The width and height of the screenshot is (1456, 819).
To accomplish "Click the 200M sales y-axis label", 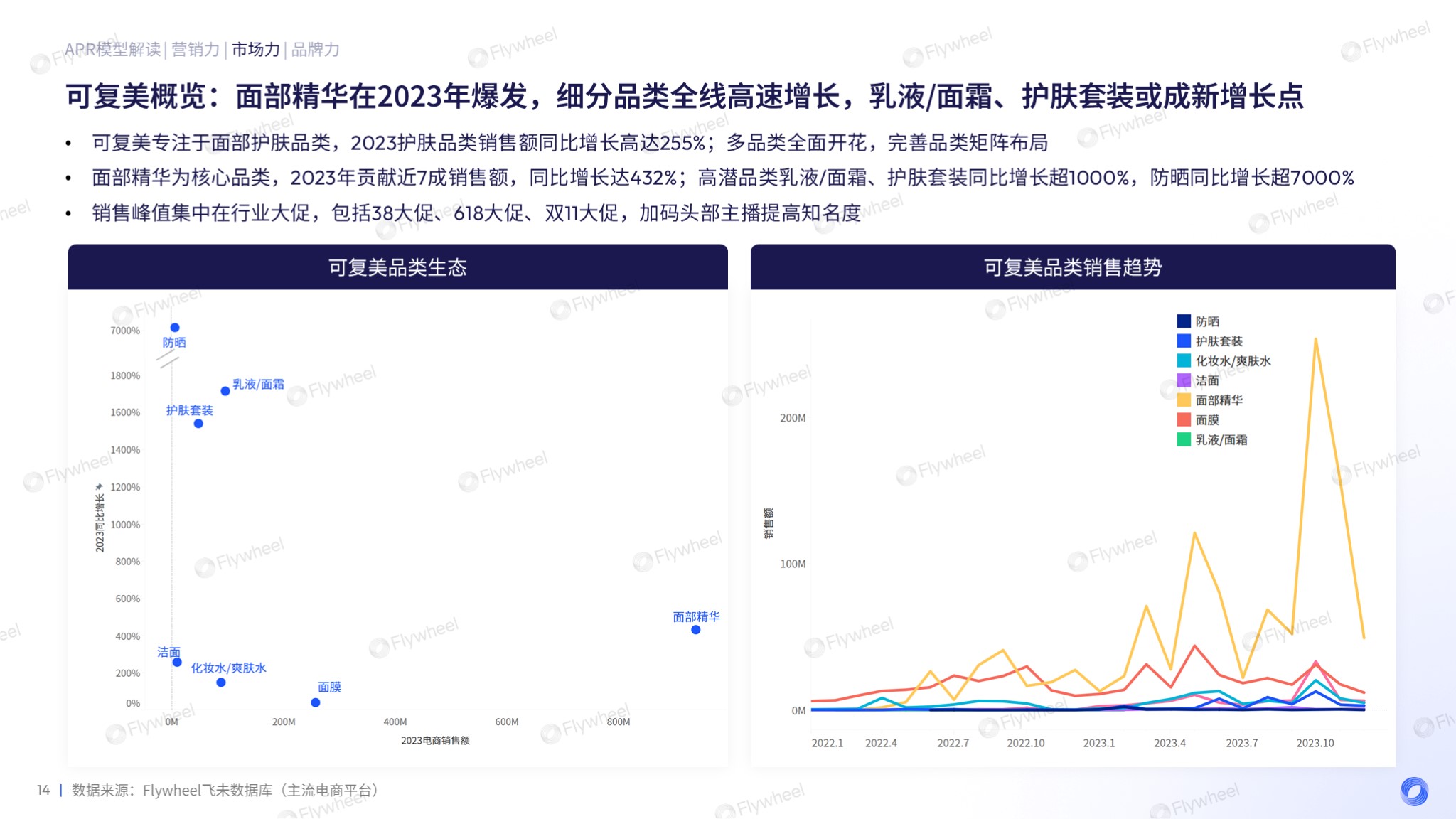I will [x=793, y=418].
